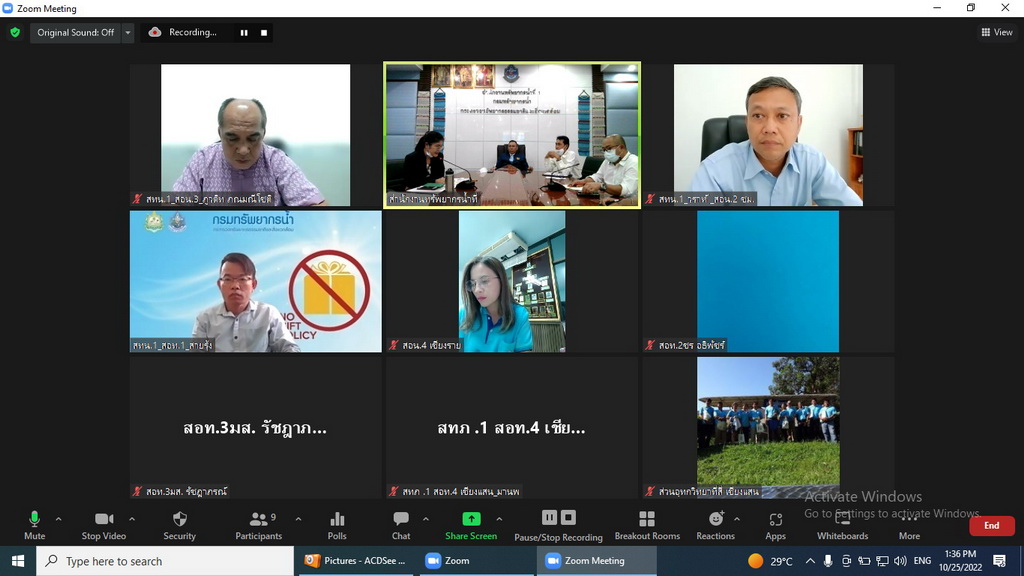1024x576 pixels.
Task: Expand arrow beside Reactions
Action: 737,519
